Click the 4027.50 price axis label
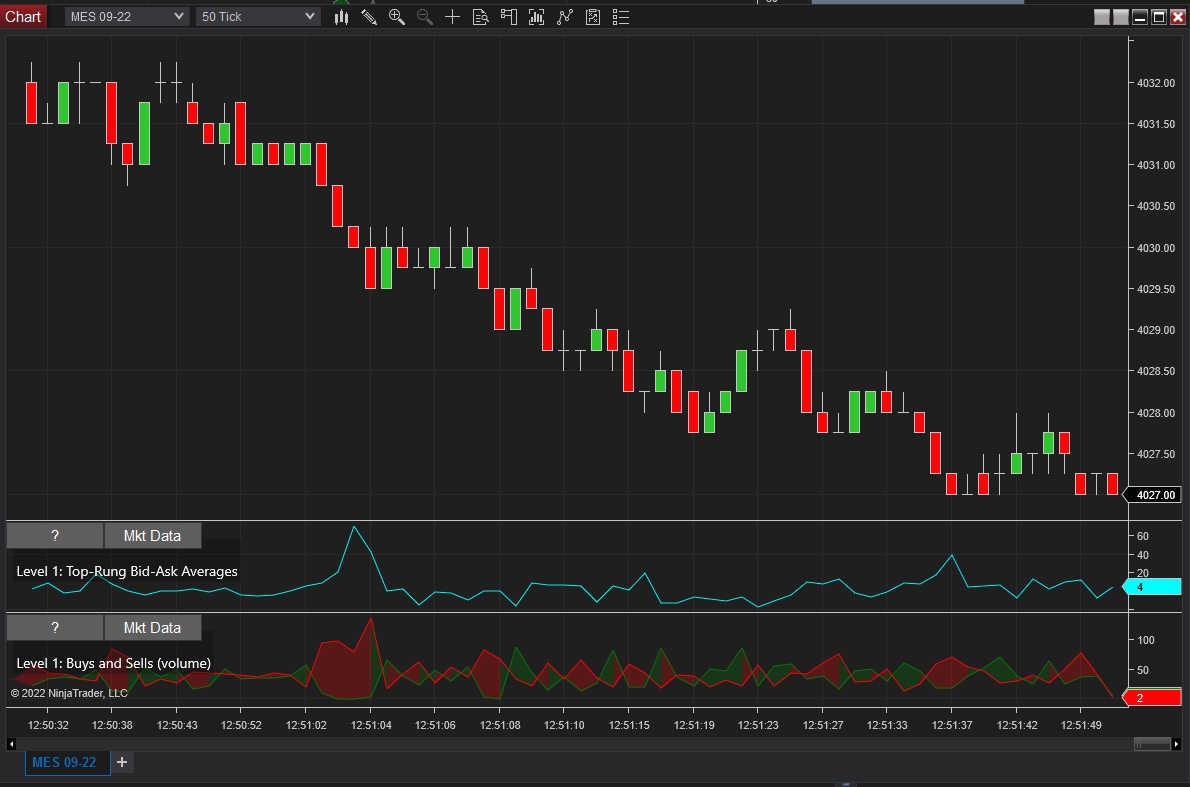The image size is (1190, 787). pyautogui.click(x=1156, y=454)
